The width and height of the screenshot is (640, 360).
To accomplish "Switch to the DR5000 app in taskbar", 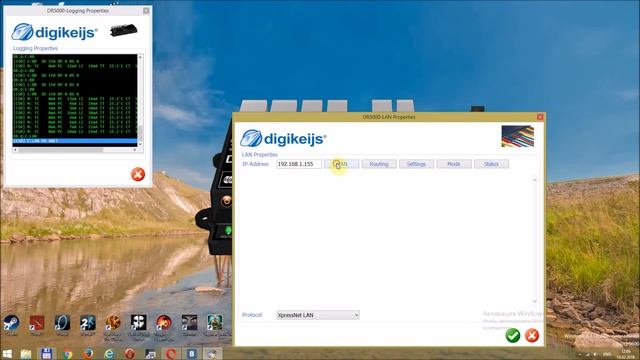I will click(212, 353).
